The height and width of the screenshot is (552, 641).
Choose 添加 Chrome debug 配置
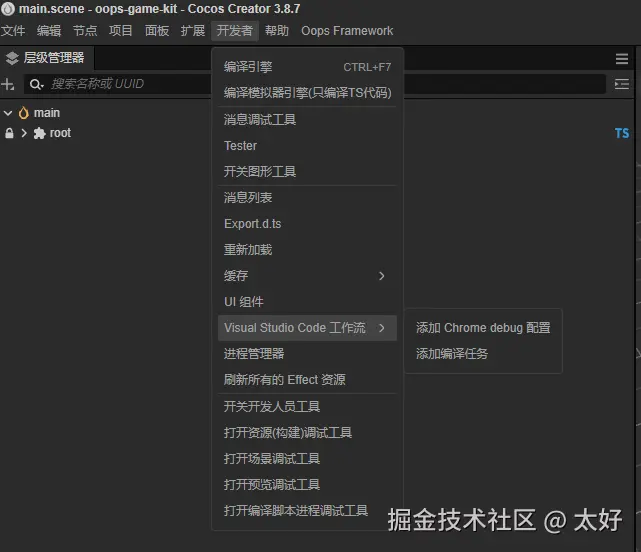(483, 328)
